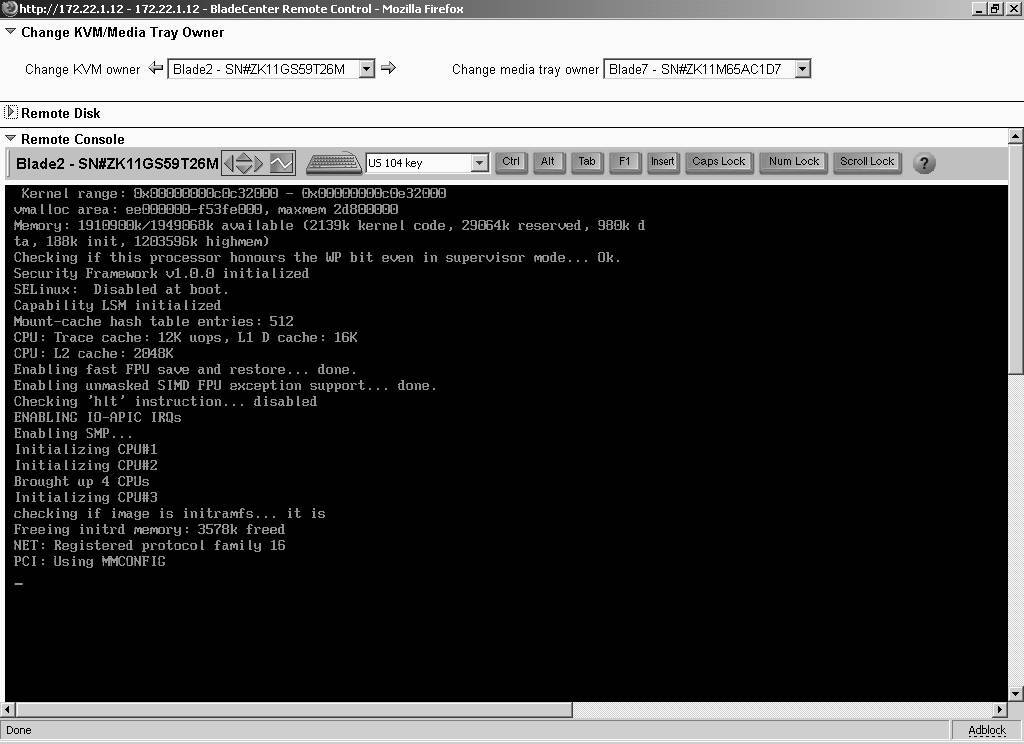Toggle Num Lock key
This screenshot has width=1024, height=744.
pyautogui.click(x=794, y=162)
